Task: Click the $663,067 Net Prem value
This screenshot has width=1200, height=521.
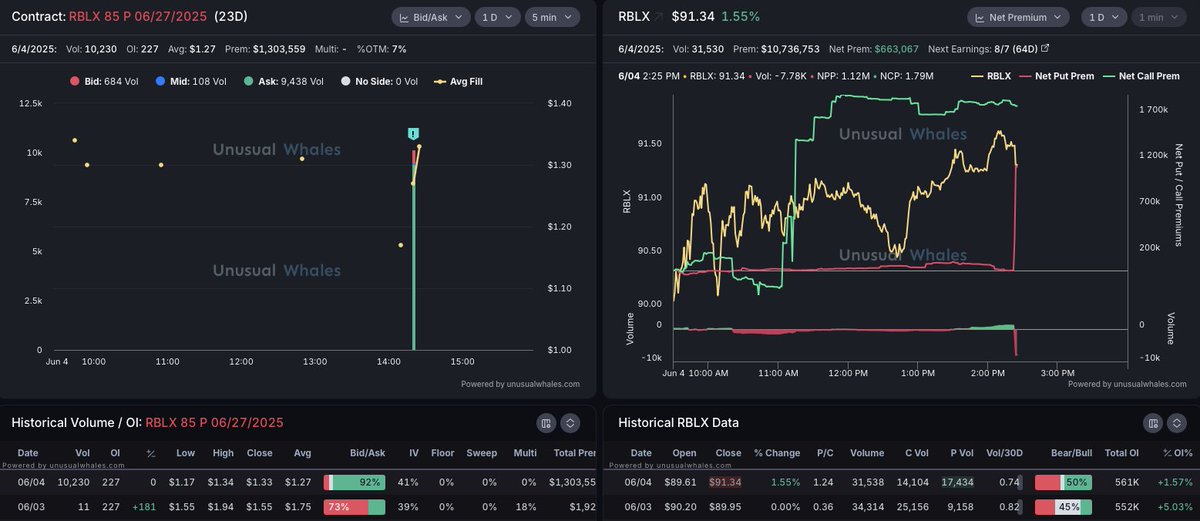Action: coord(895,47)
